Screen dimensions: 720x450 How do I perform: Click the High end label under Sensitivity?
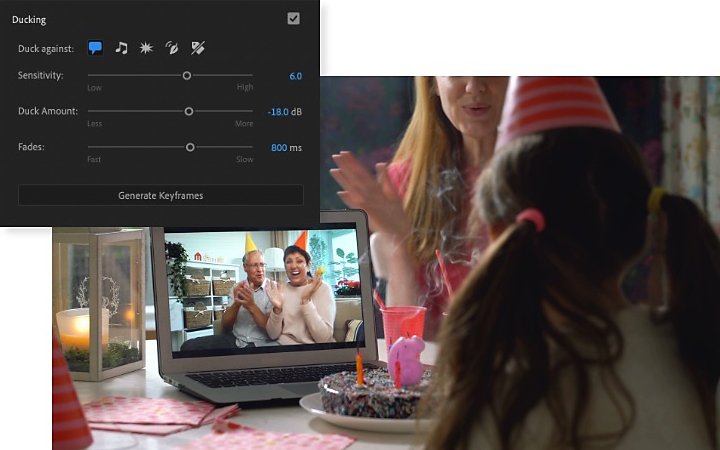click(245, 87)
